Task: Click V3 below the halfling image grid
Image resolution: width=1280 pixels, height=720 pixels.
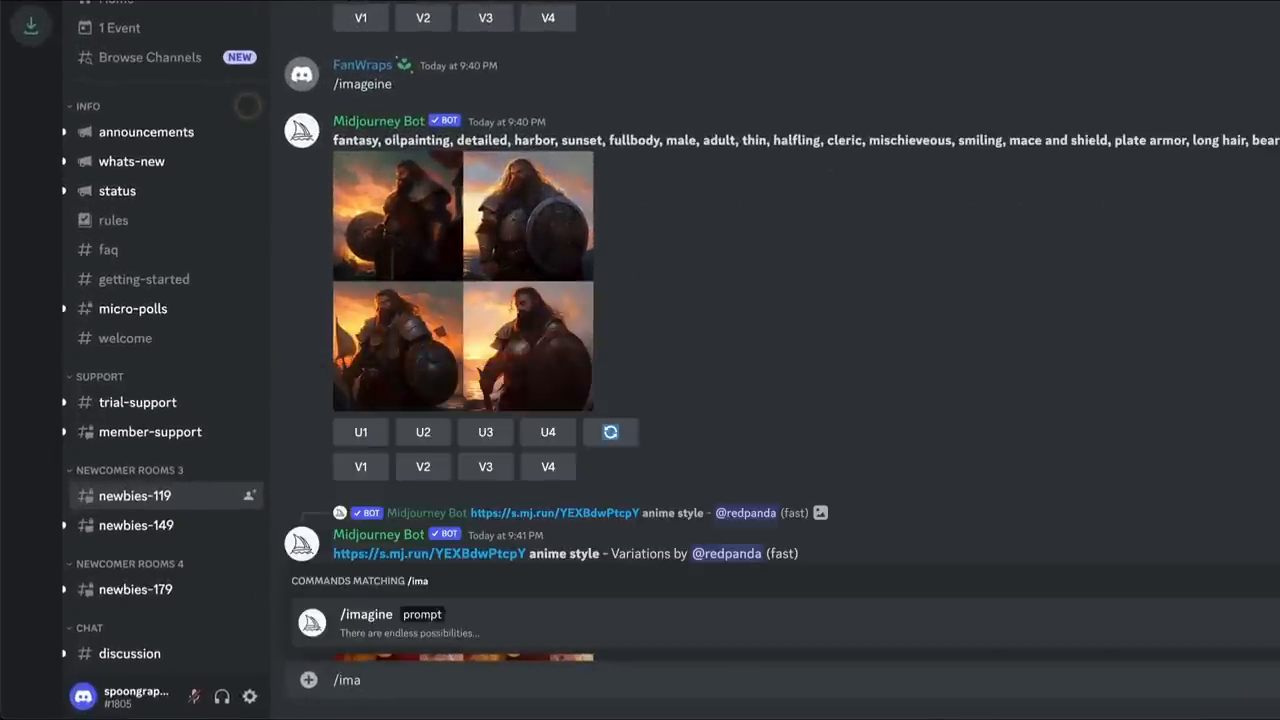Action: 485,467
